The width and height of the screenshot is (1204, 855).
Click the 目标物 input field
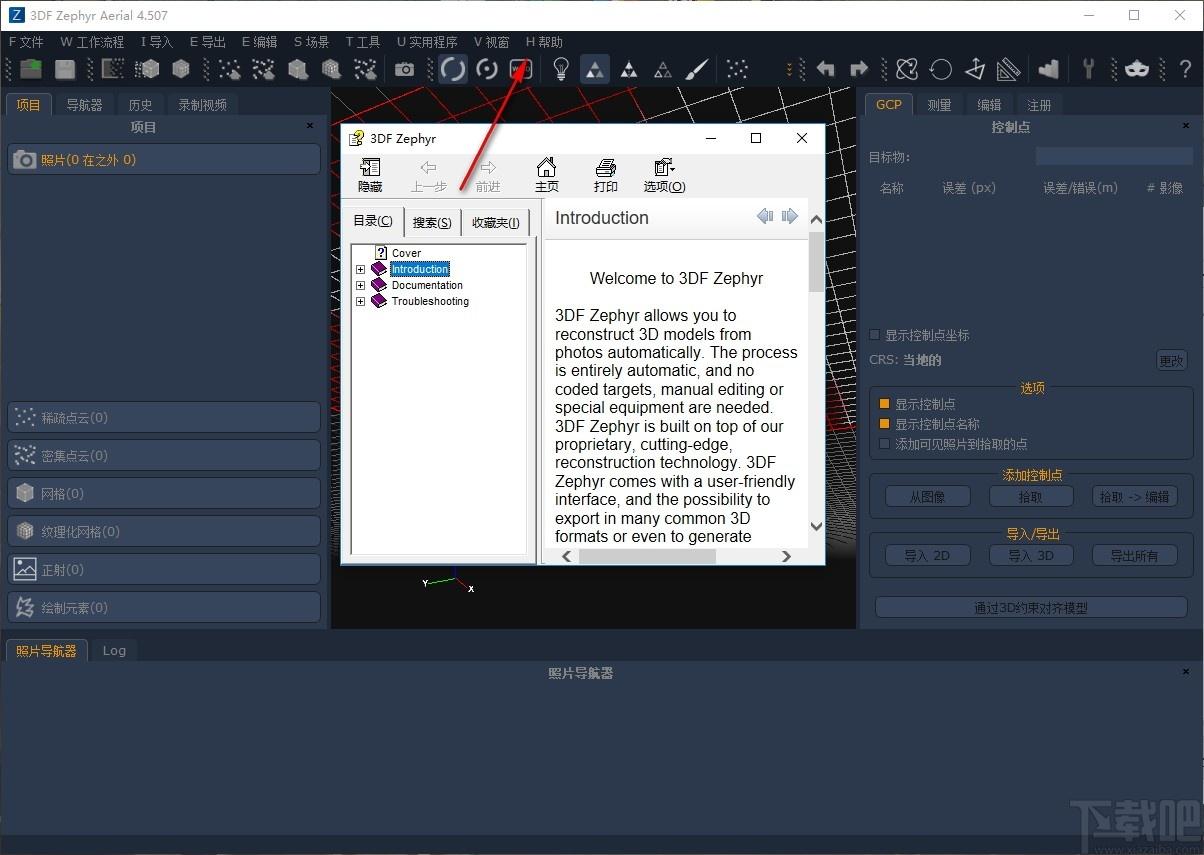[x=1113, y=157]
